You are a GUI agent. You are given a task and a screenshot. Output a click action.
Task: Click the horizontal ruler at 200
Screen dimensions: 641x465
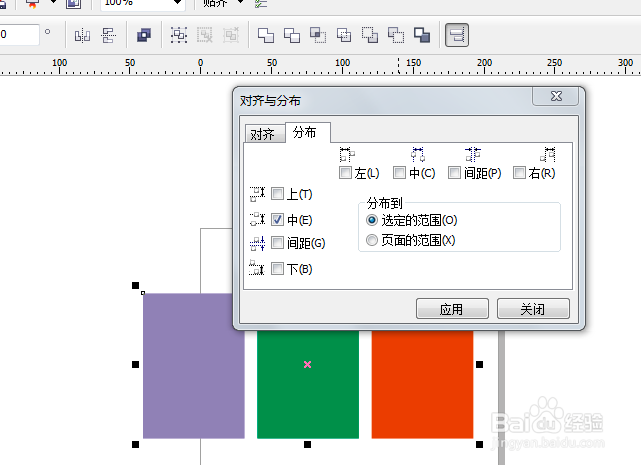(484, 65)
